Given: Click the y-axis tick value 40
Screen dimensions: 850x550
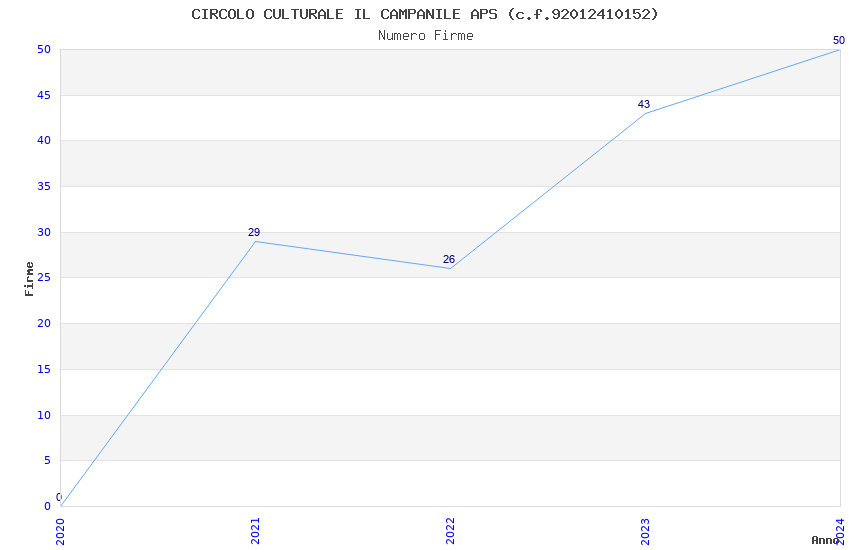Looking at the screenshot, I should [x=44, y=141].
